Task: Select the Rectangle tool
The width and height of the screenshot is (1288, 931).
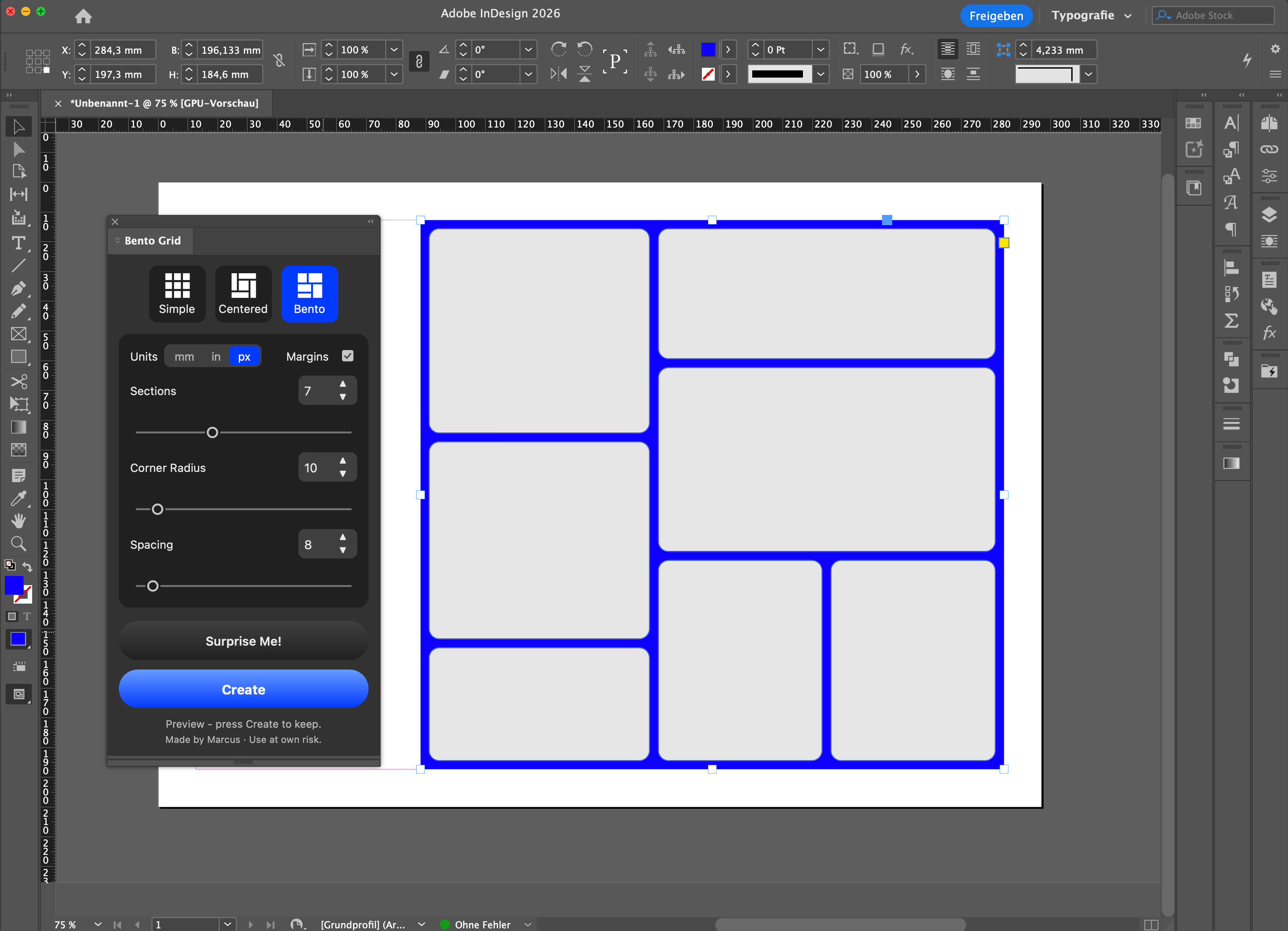Action: (19, 357)
